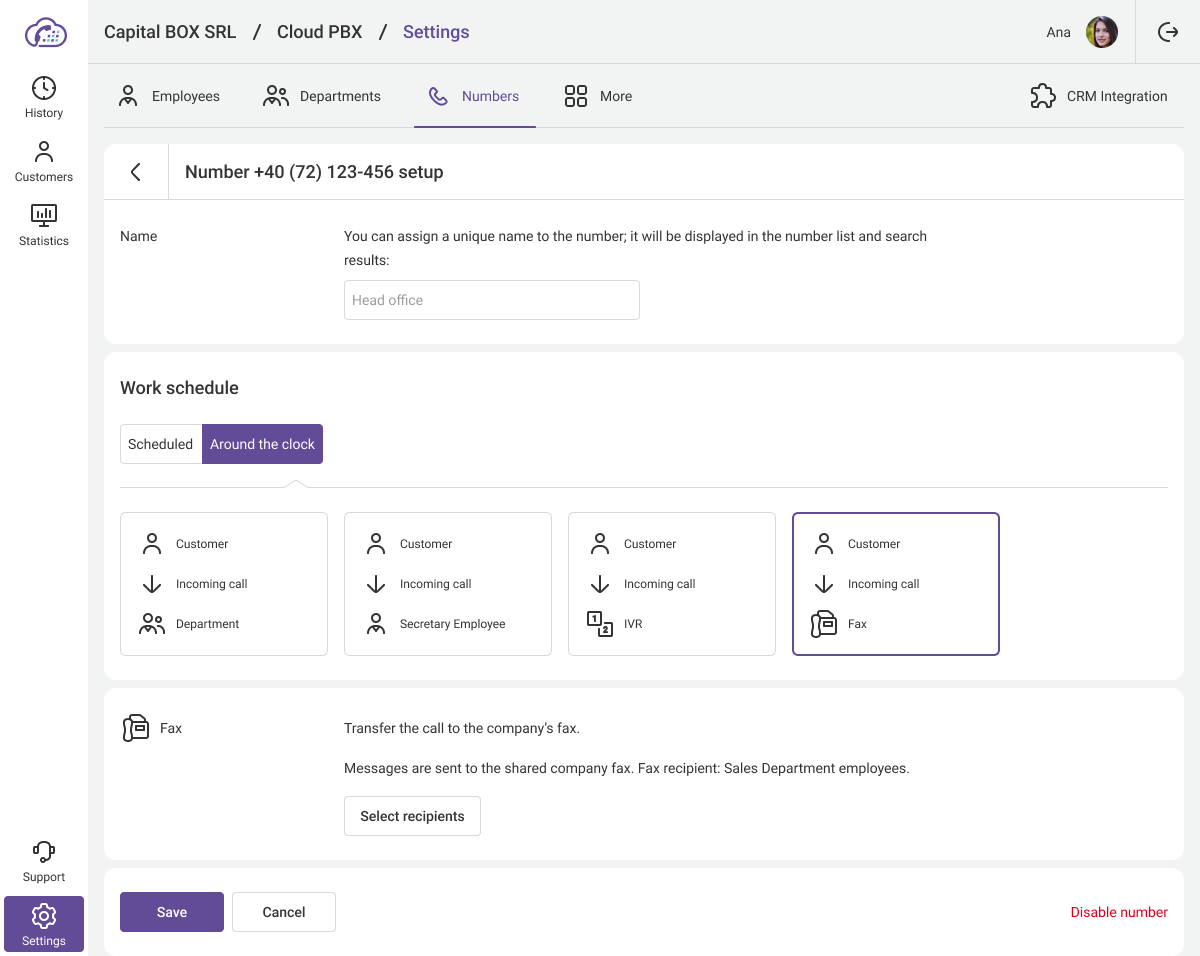1200x956 pixels.
Task: Open CRM Integration puzzle icon
Action: (1043, 96)
